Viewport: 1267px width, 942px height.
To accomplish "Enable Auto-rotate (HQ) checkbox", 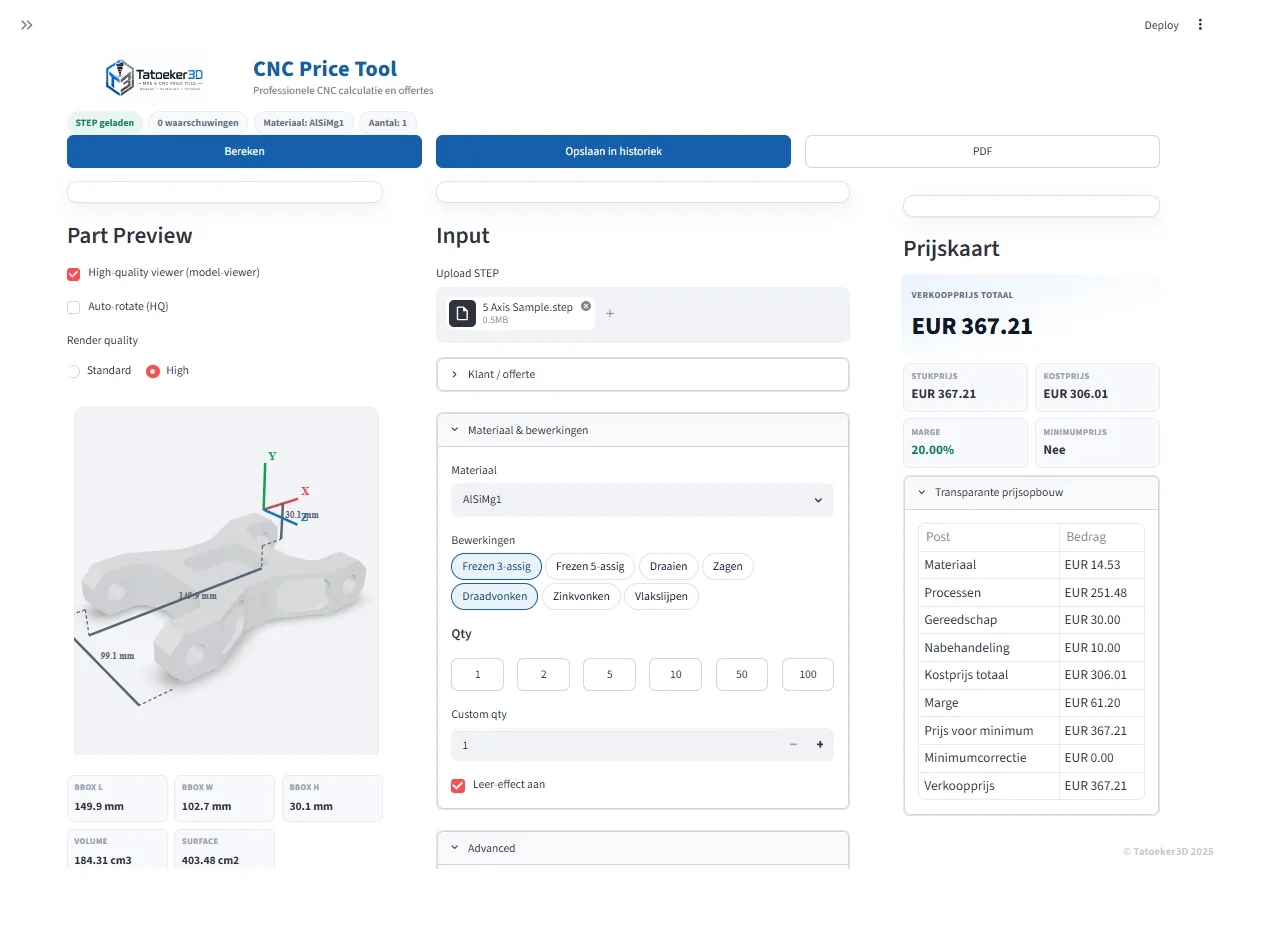I will (x=74, y=307).
